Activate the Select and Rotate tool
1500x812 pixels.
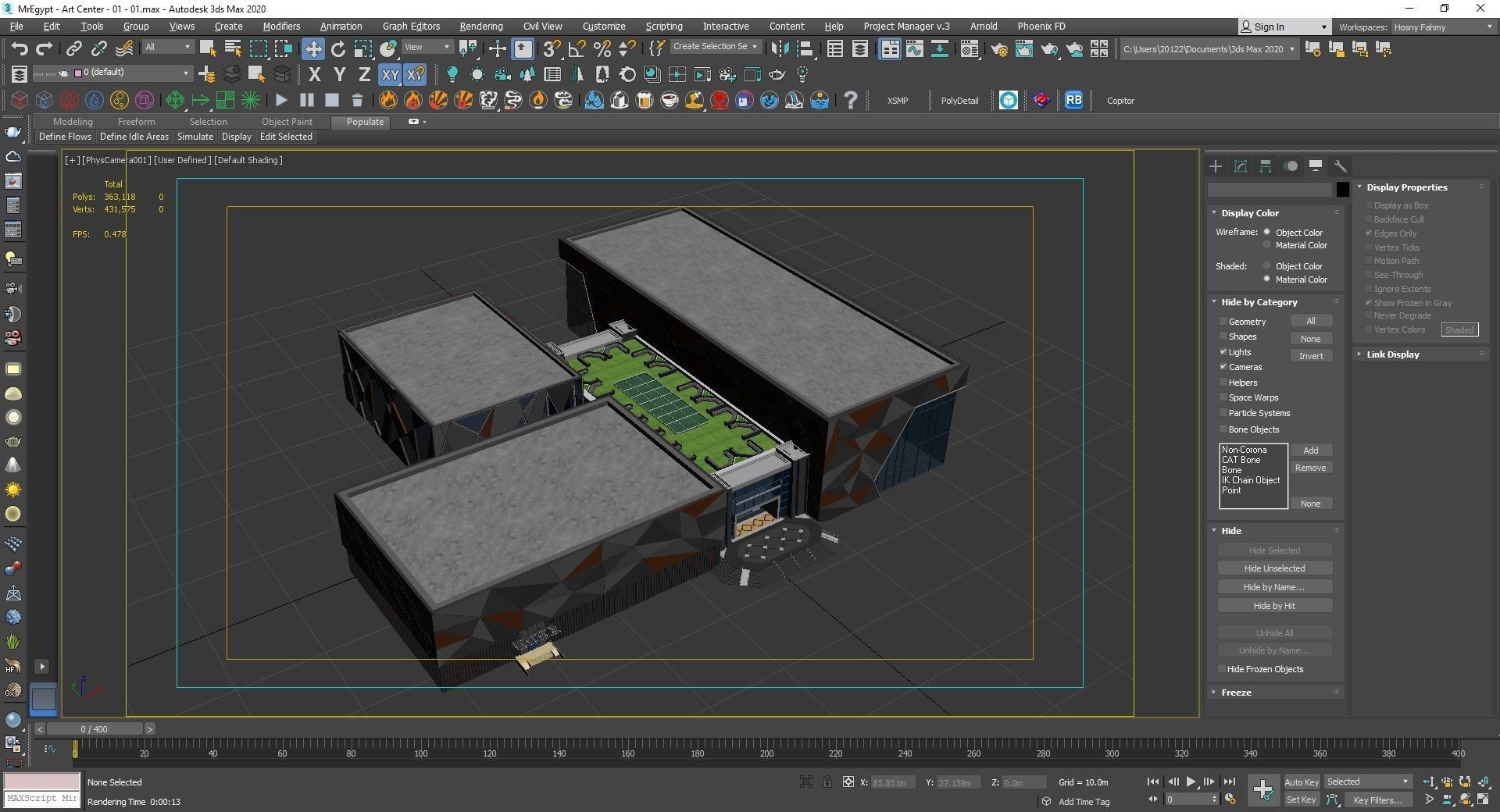coord(338,49)
